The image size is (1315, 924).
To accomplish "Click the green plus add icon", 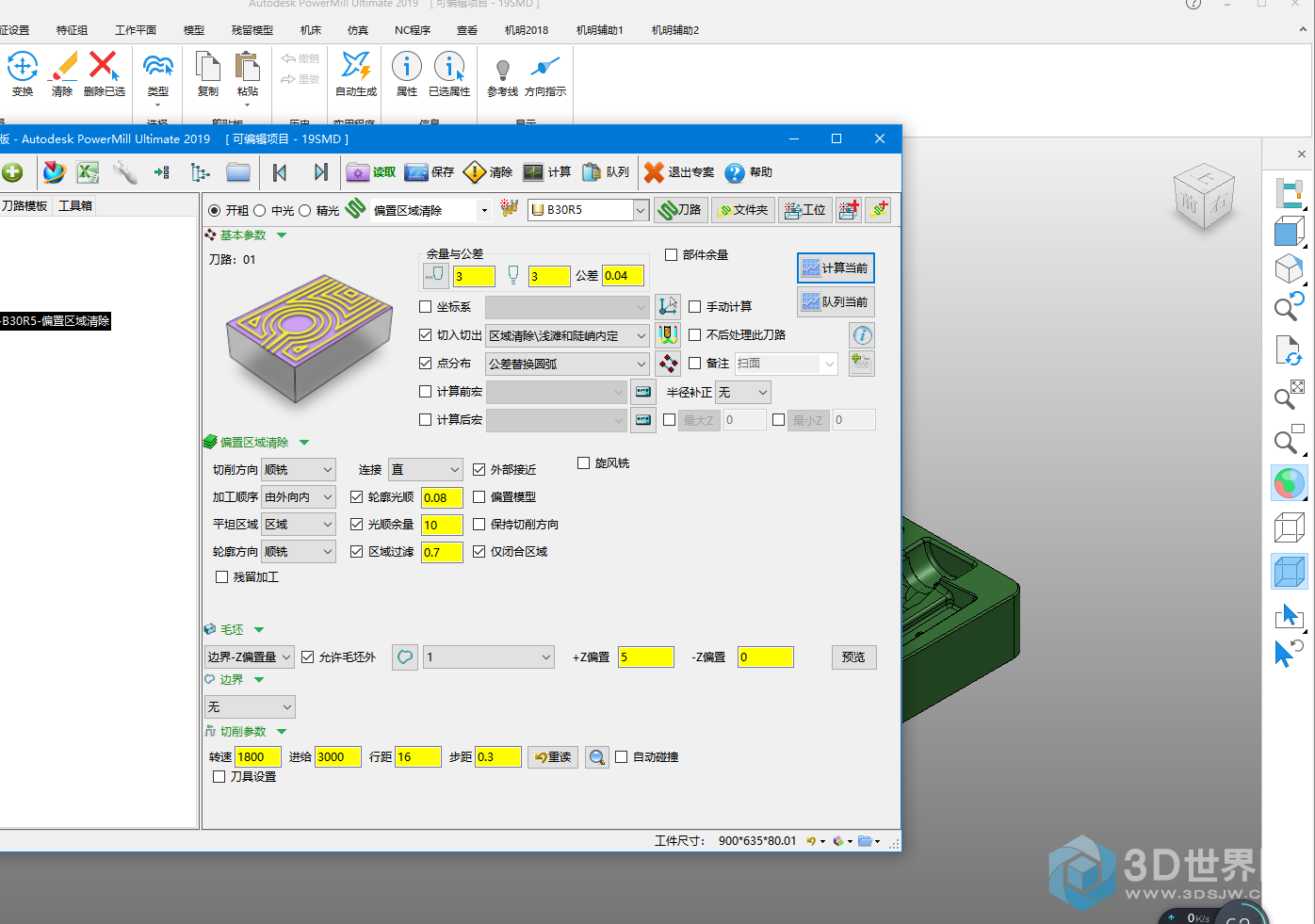I will pos(12,172).
